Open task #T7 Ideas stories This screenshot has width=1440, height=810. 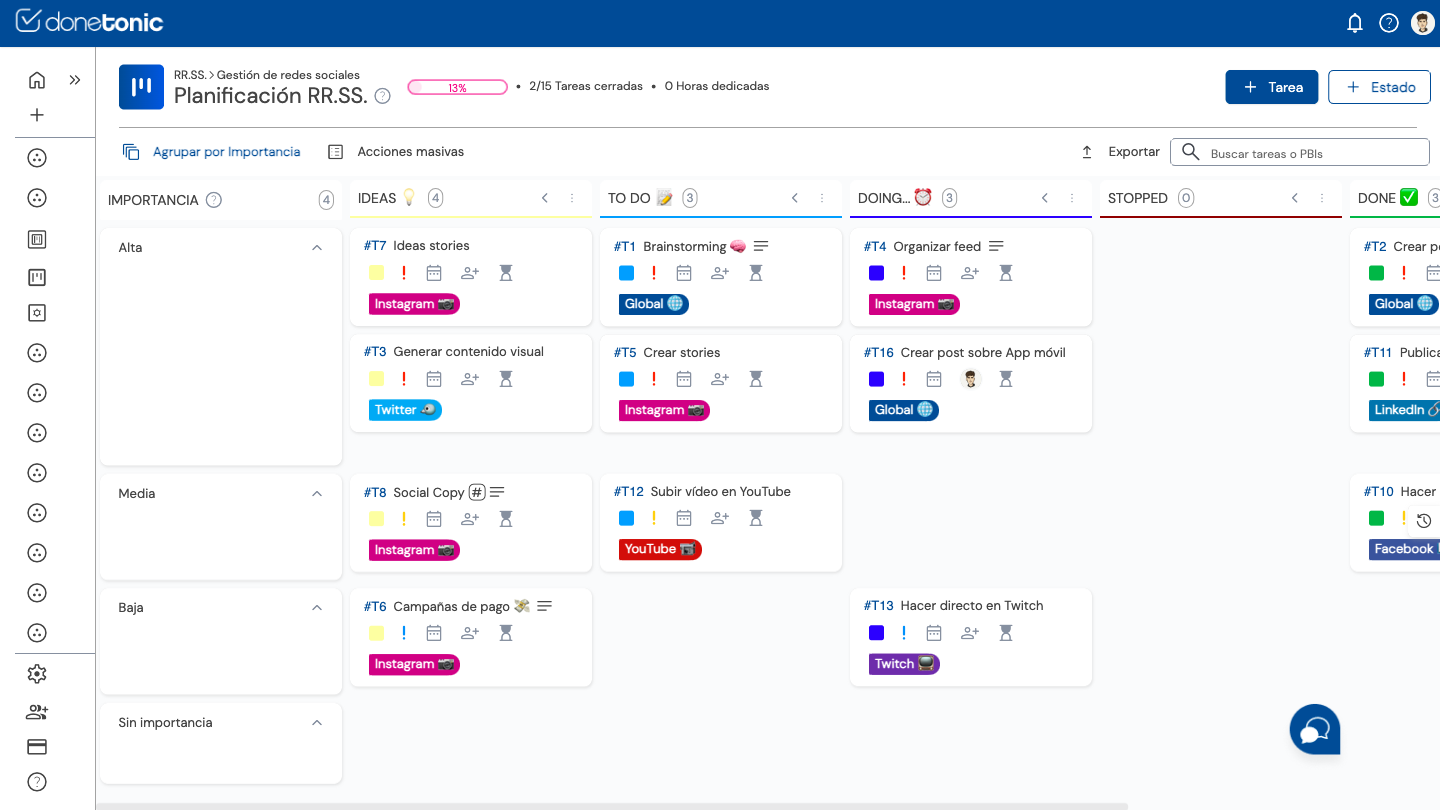(416, 246)
